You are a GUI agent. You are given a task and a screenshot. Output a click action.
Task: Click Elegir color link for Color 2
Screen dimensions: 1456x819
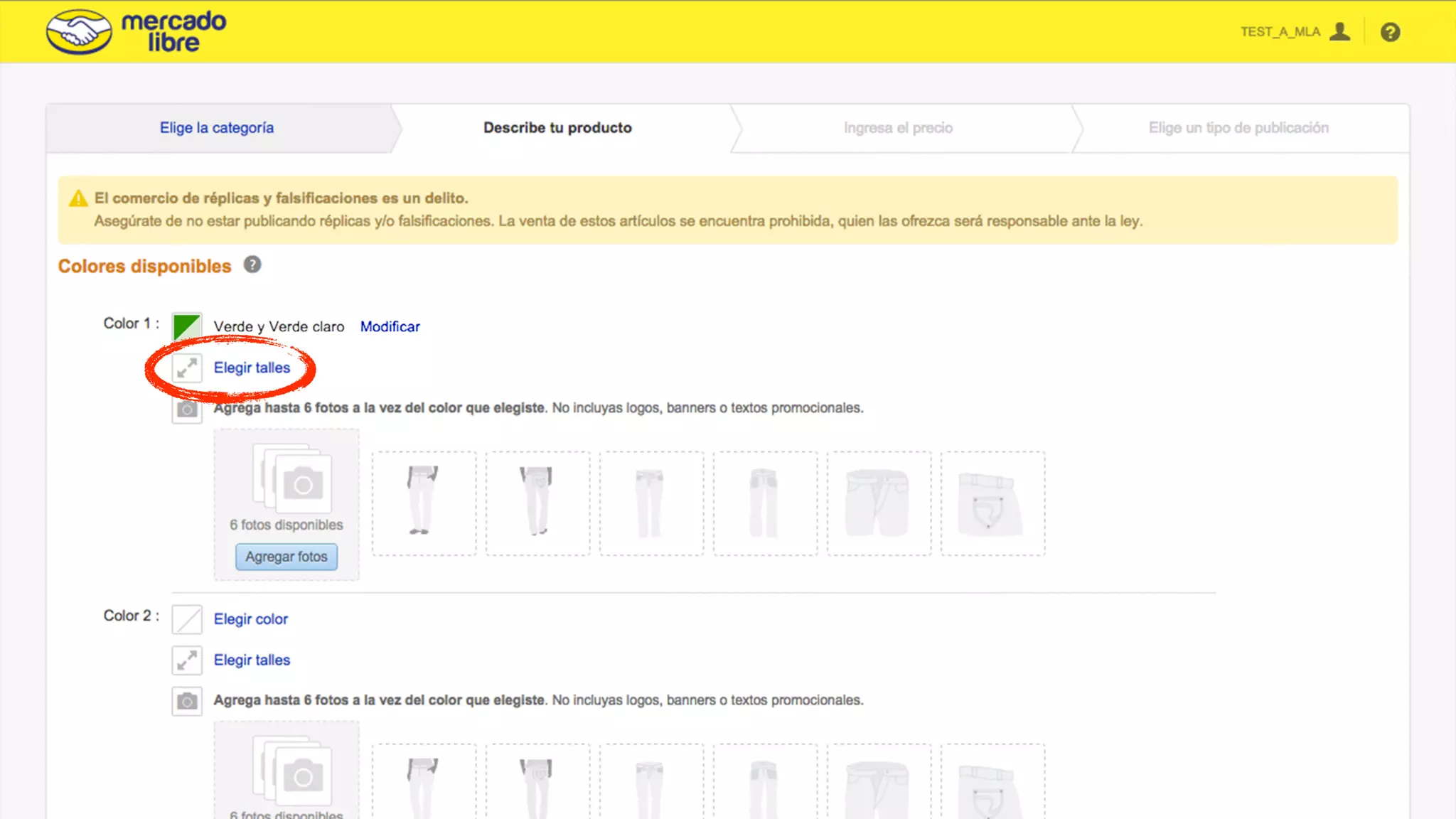pos(250,619)
